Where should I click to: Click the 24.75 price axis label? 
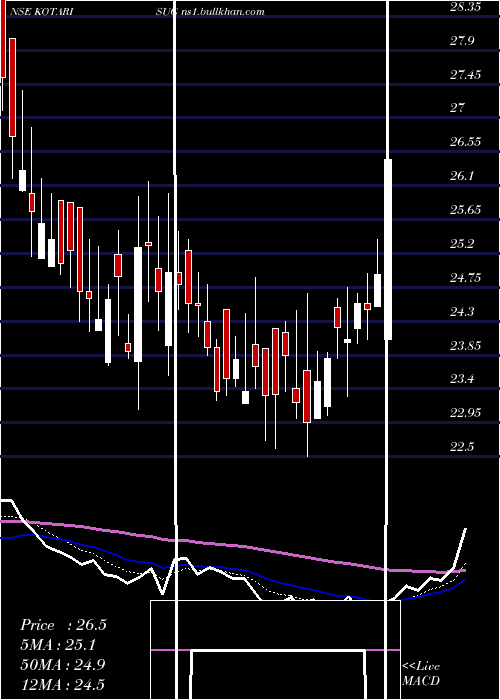click(x=465, y=278)
